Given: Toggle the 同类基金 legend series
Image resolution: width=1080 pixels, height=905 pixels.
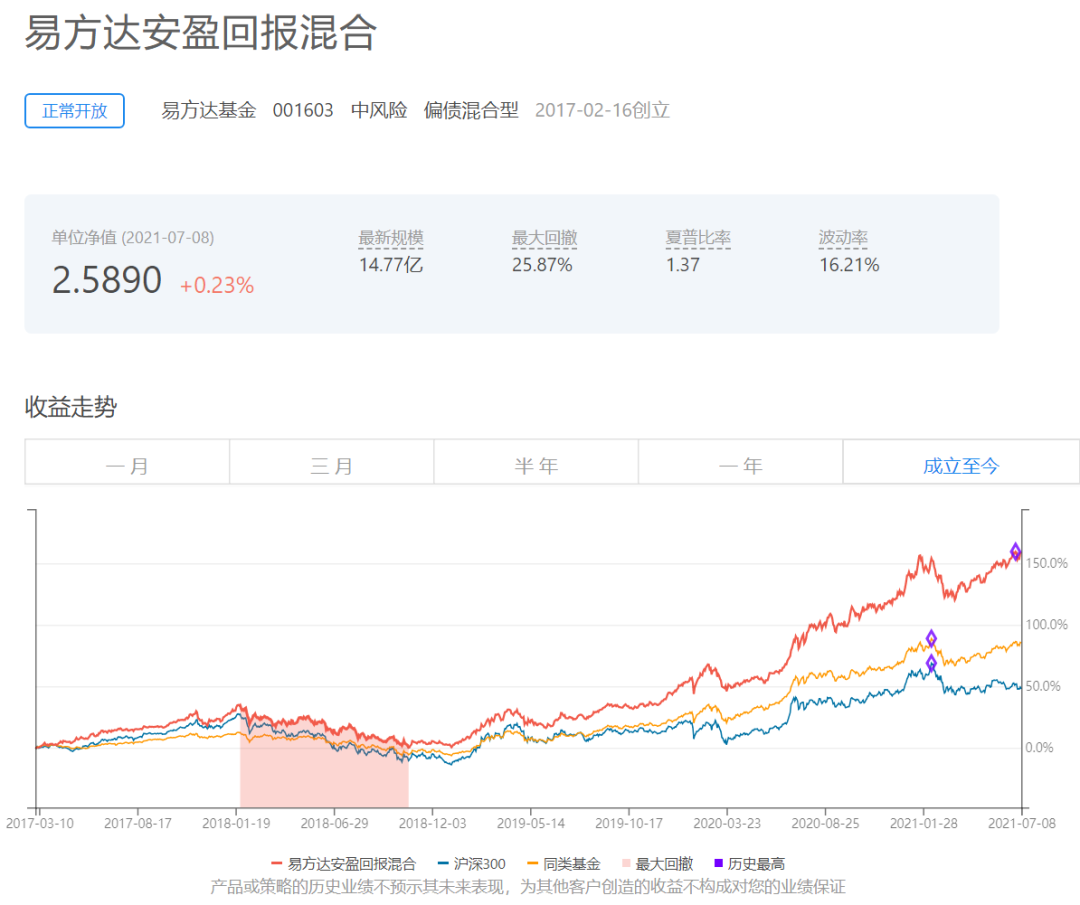Looking at the screenshot, I should point(563,864).
